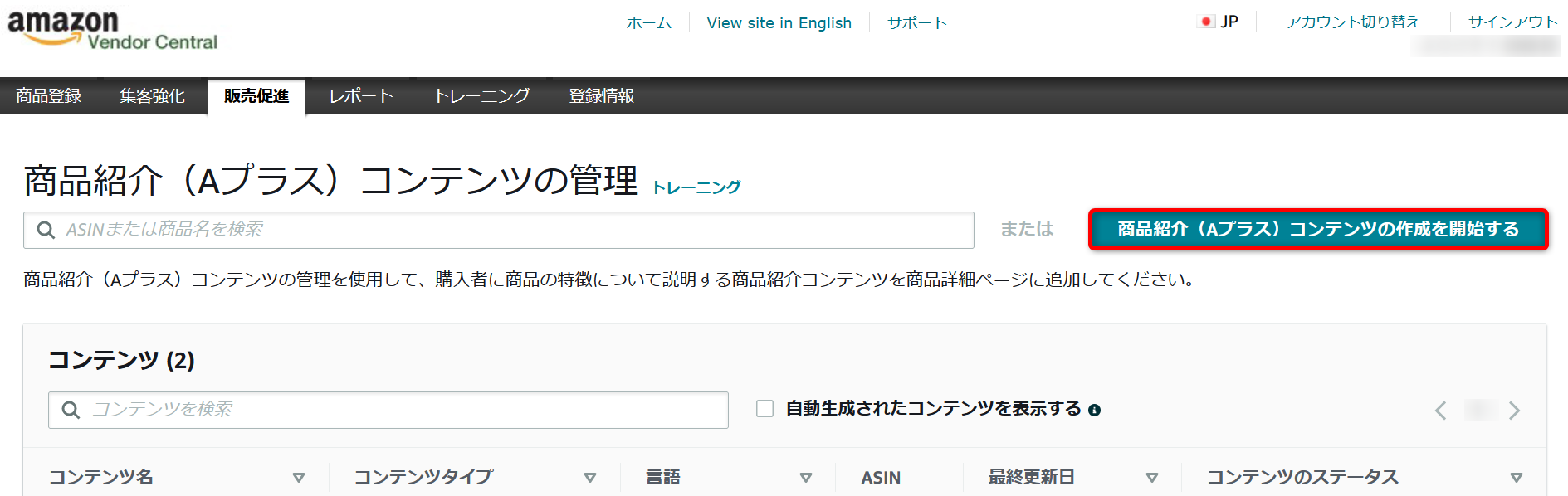The image size is (1568, 496).
Task: Start creating A-plus content with teal button
Action: (x=1318, y=229)
